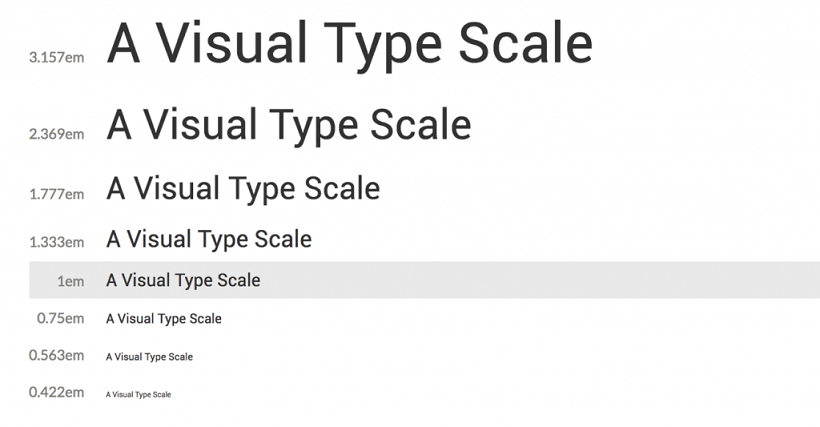Click the 1.333em size label
This screenshot has height=427, width=820.
pyautogui.click(x=57, y=242)
